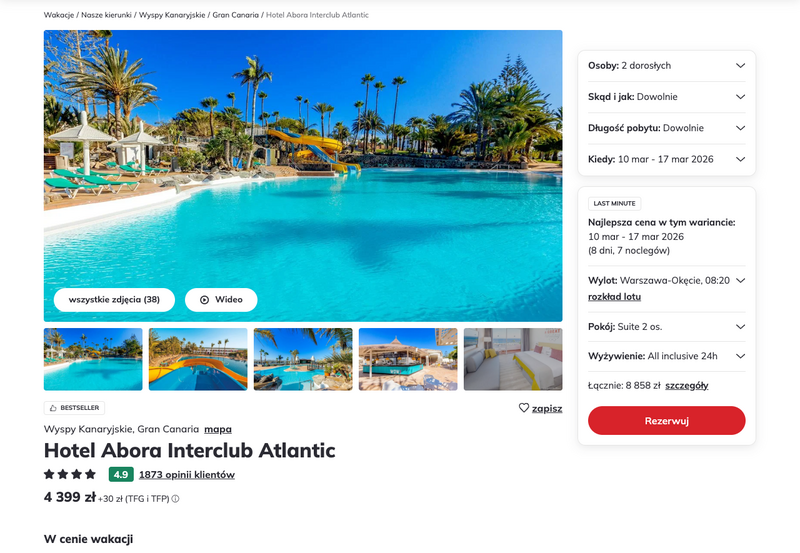800x553 pixels.
Task: Select the hotel room bedroom thumbnail
Action: click(x=513, y=359)
